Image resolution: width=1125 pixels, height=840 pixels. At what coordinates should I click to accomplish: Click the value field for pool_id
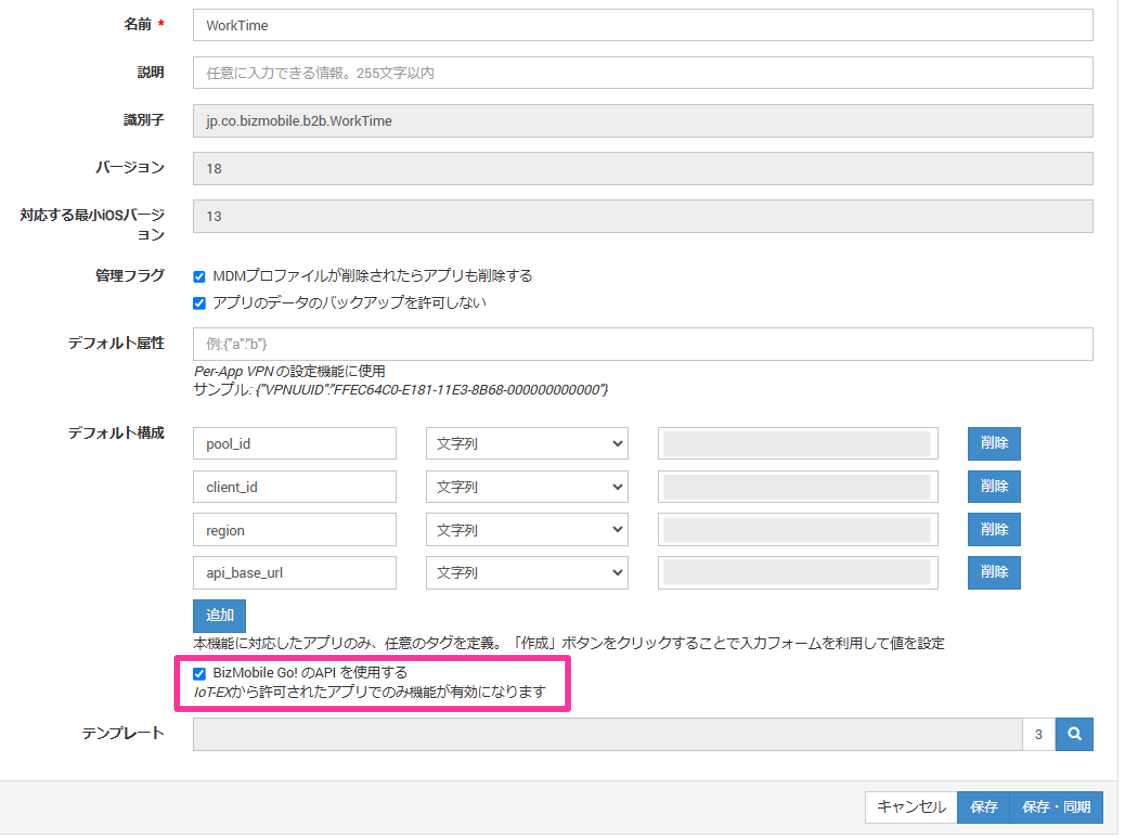tap(797, 444)
